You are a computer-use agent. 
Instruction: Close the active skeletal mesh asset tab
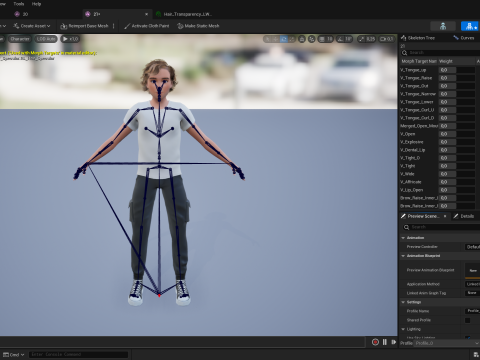point(146,14)
